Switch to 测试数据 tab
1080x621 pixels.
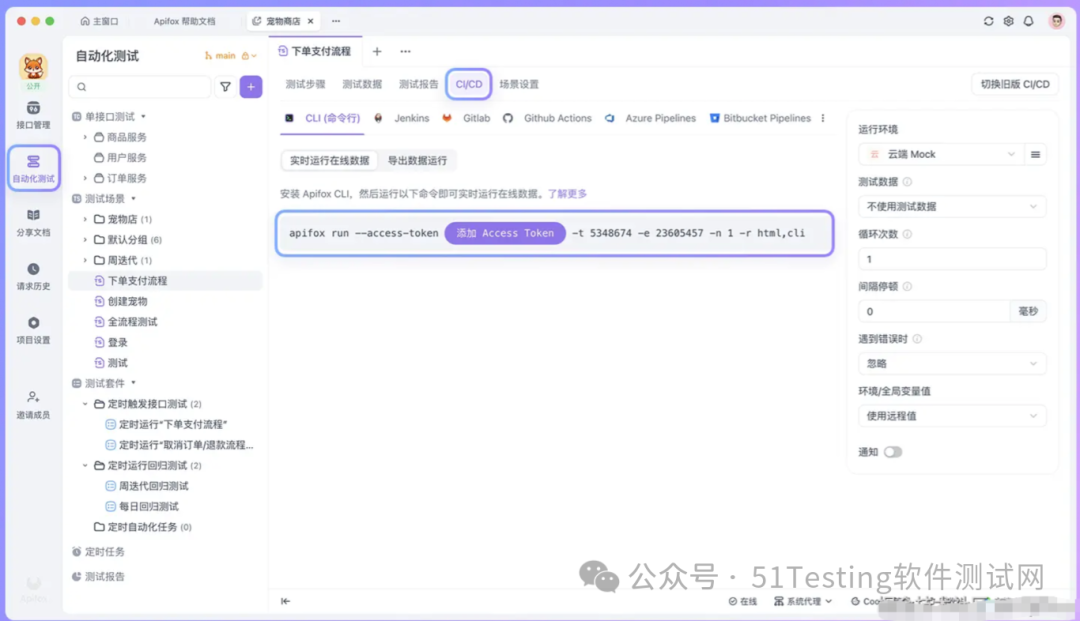point(362,84)
